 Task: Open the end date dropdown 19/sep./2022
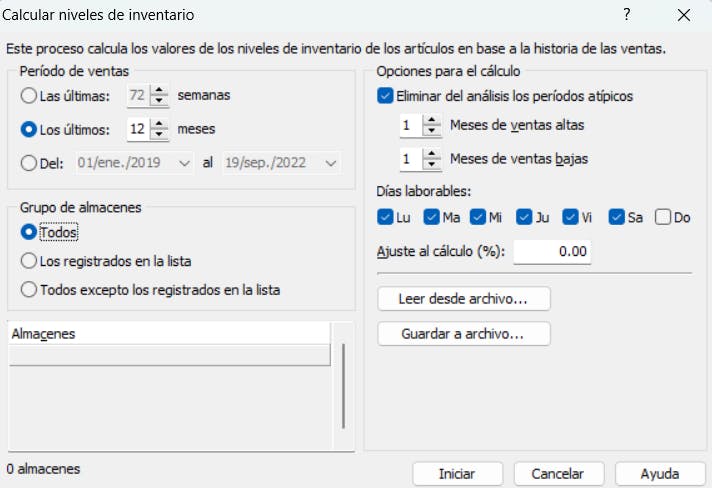coord(331,162)
